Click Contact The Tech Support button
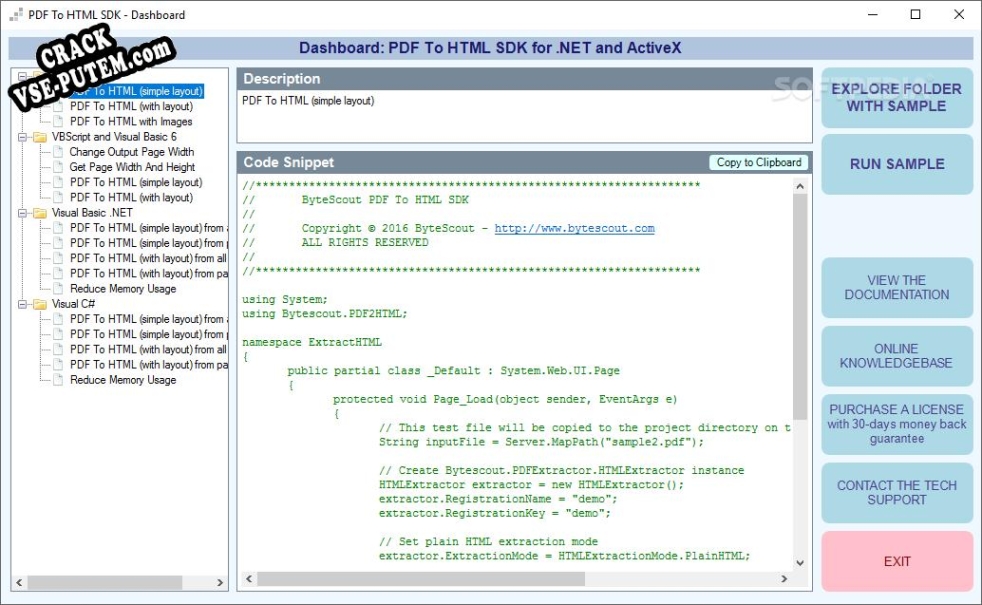This screenshot has width=982, height=605. (897, 493)
